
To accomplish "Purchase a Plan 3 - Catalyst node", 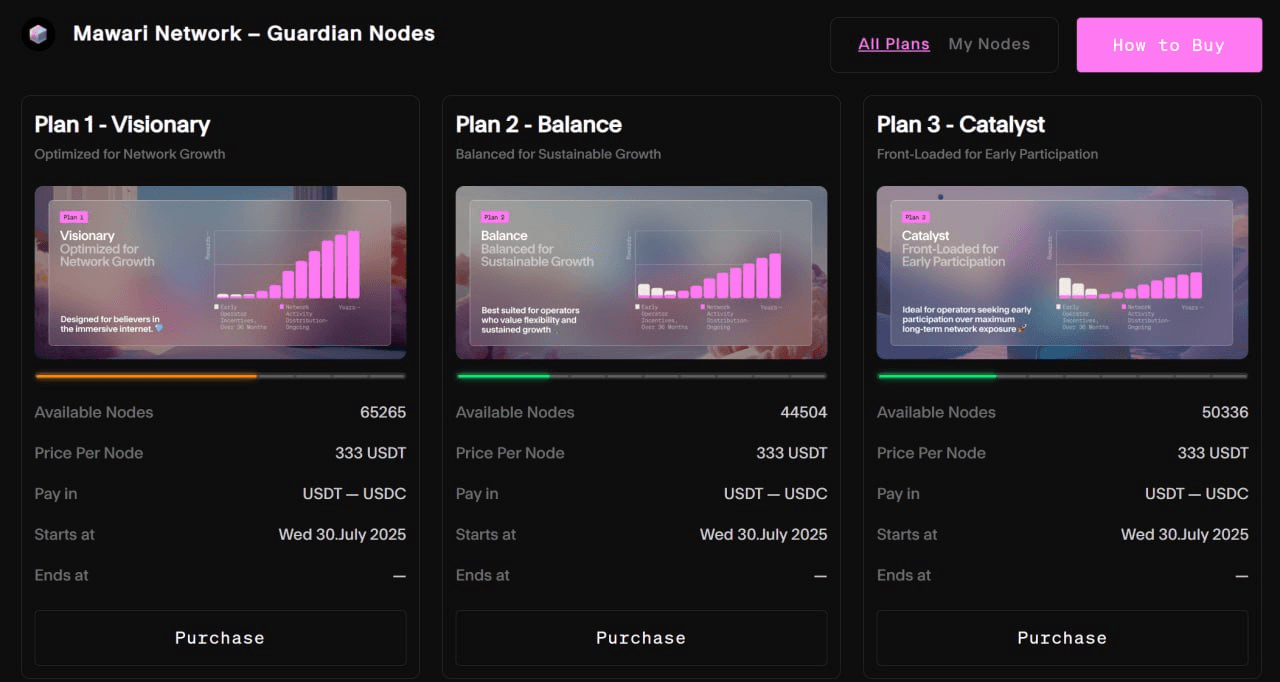I will pyautogui.click(x=1062, y=638).
